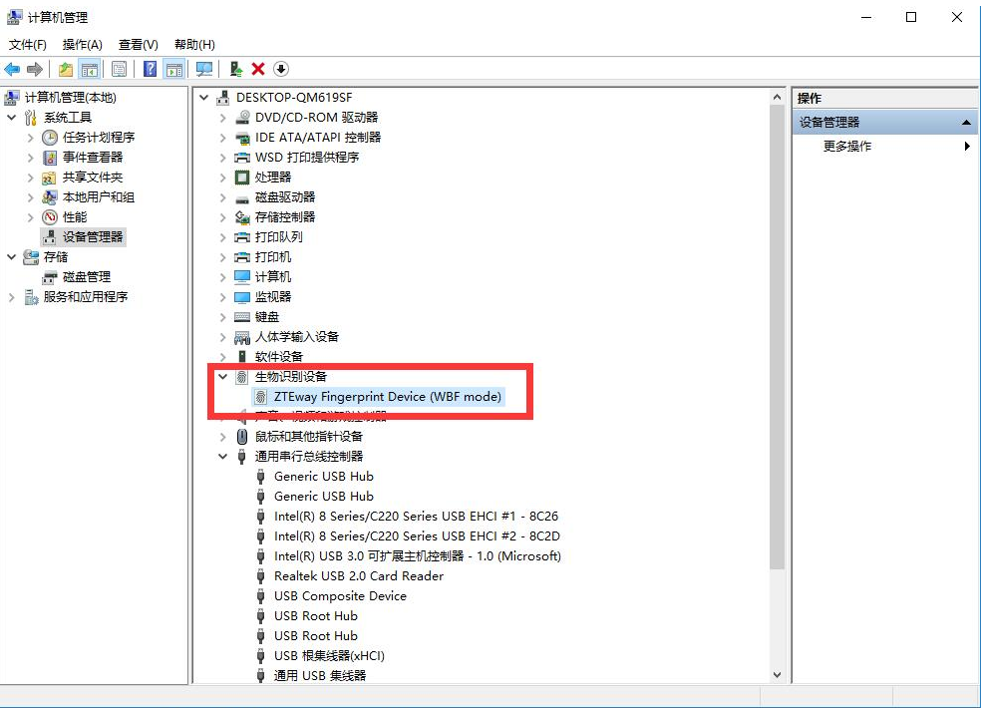Click the device list vertical scrollbar down arrow
The image size is (981, 708).
click(777, 675)
